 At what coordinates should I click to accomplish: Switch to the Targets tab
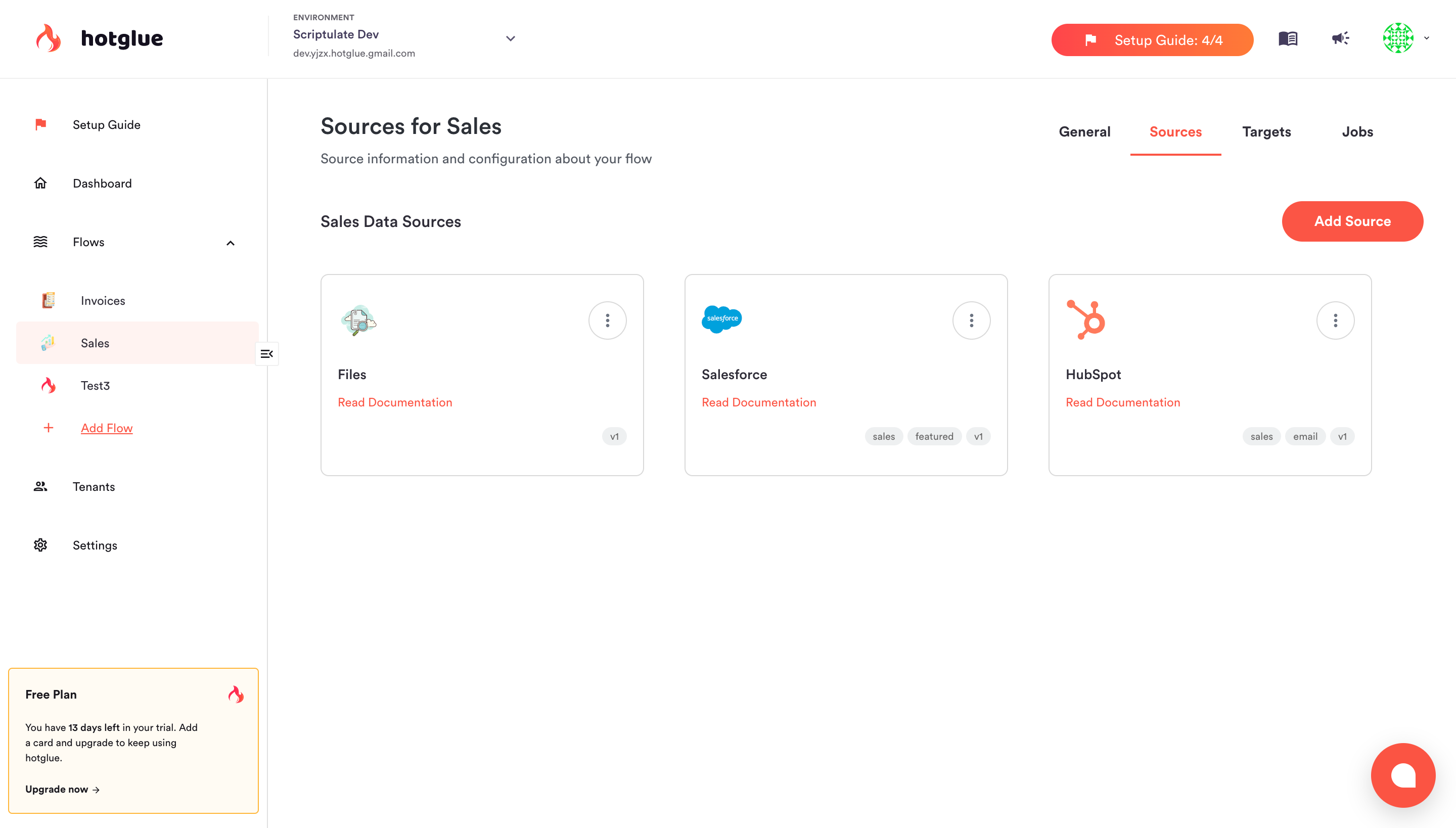[x=1266, y=132]
